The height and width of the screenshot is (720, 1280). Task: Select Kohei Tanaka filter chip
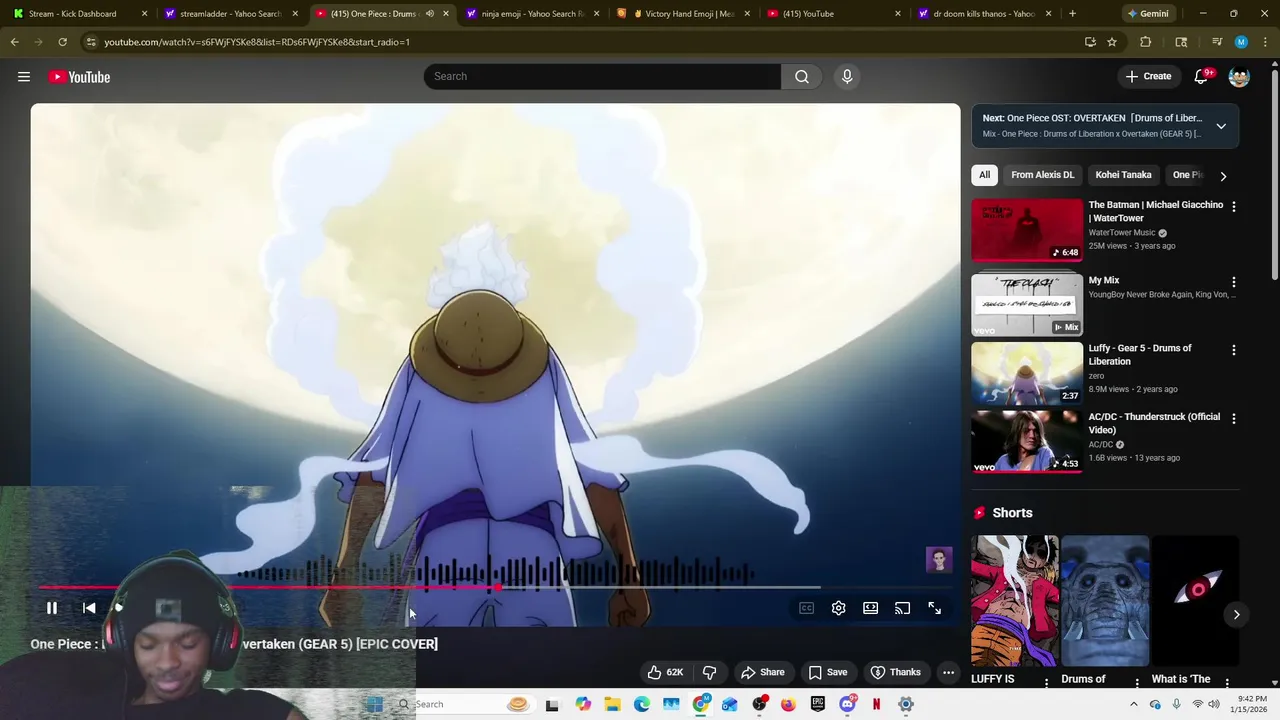[x=1123, y=175]
